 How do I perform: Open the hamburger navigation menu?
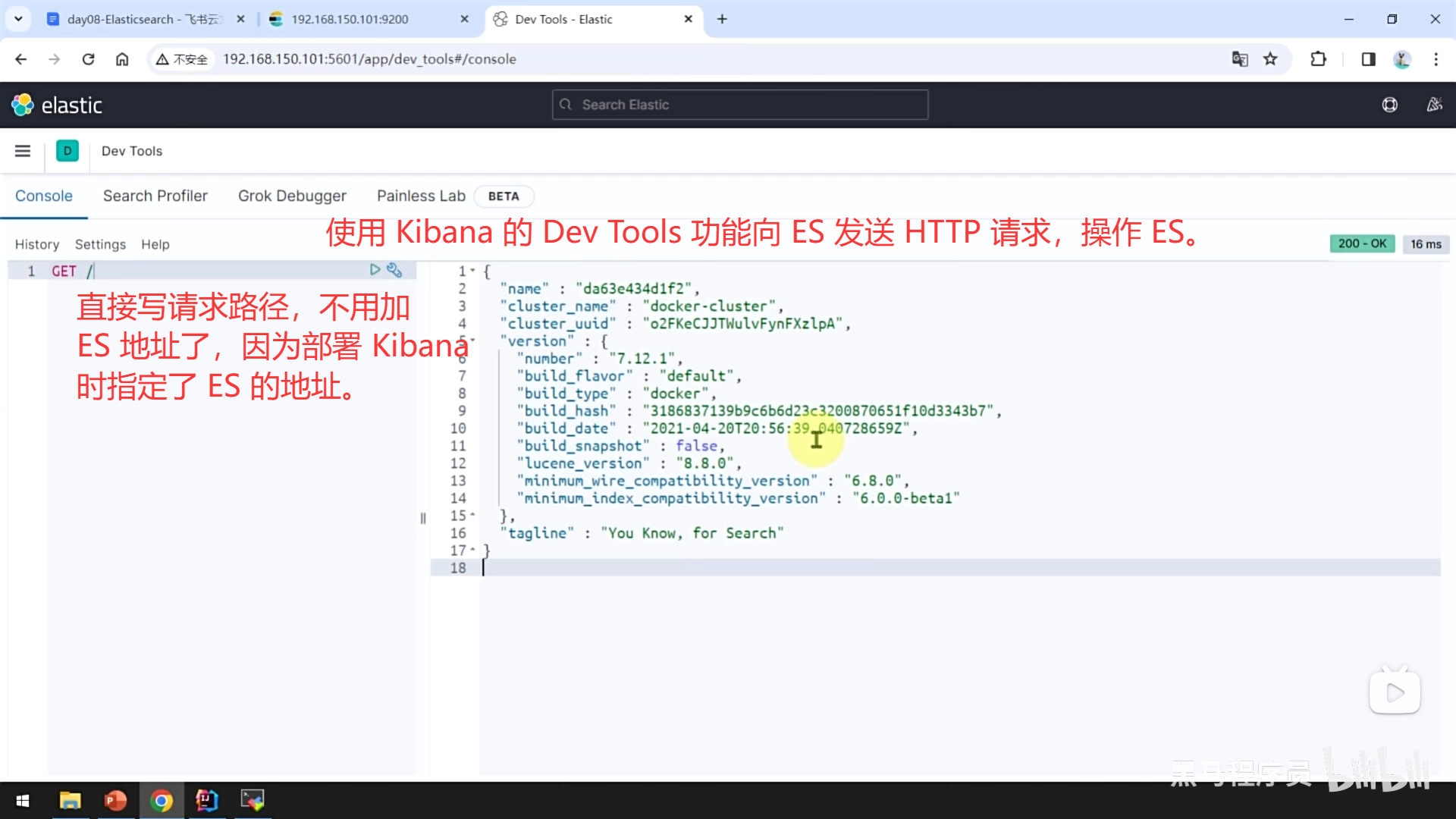pyautogui.click(x=23, y=151)
